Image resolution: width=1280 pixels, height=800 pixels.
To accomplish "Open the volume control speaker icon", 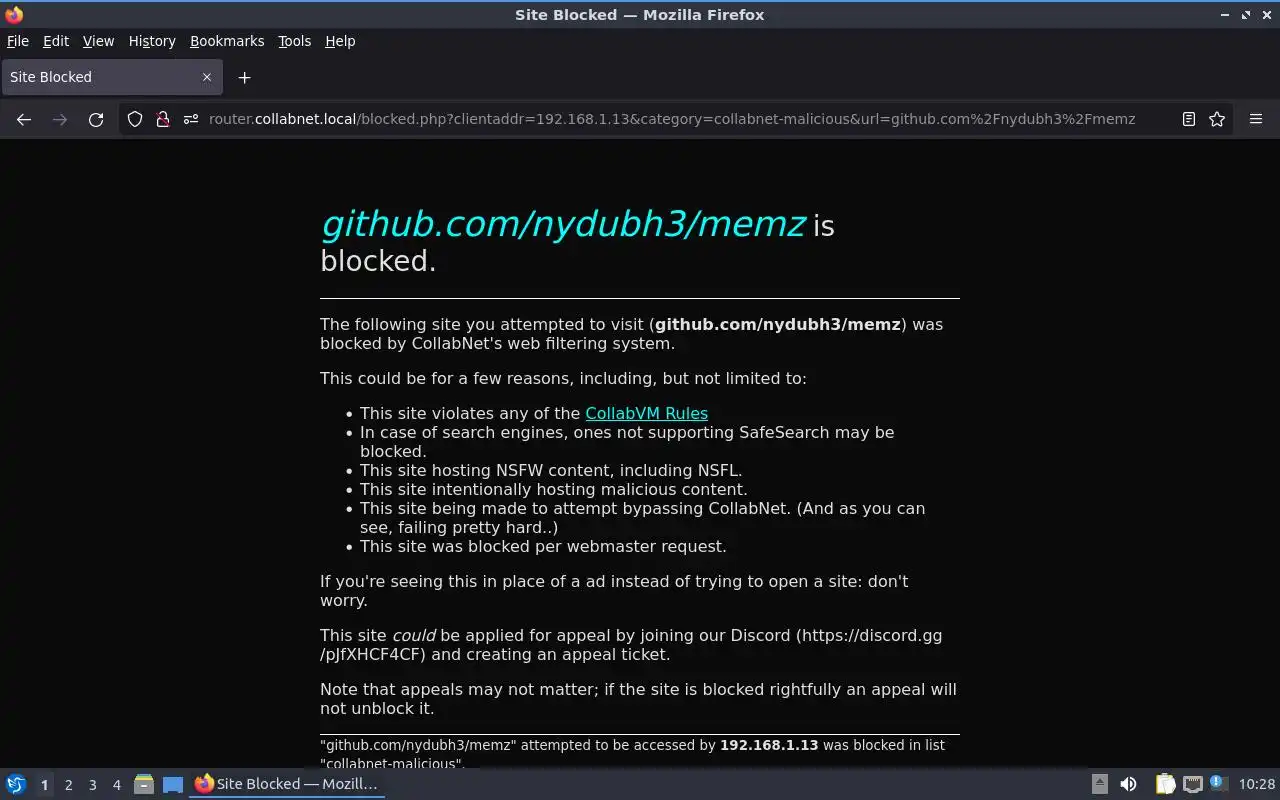I will [x=1128, y=784].
